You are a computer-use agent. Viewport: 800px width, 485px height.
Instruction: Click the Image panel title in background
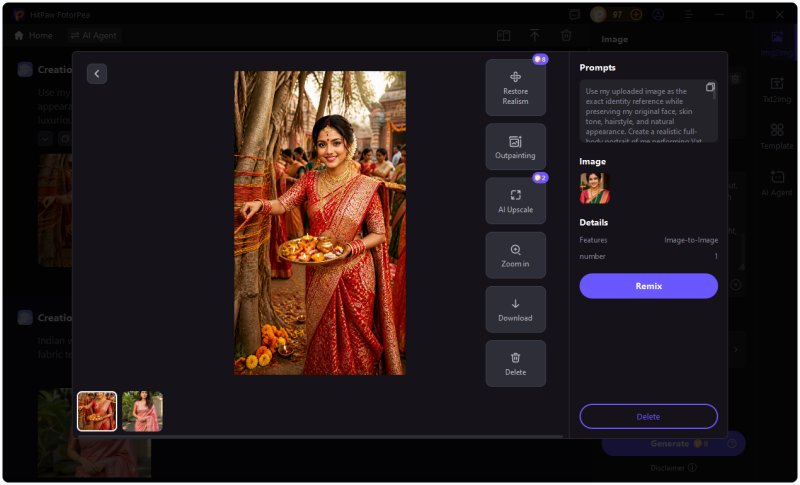coord(614,39)
